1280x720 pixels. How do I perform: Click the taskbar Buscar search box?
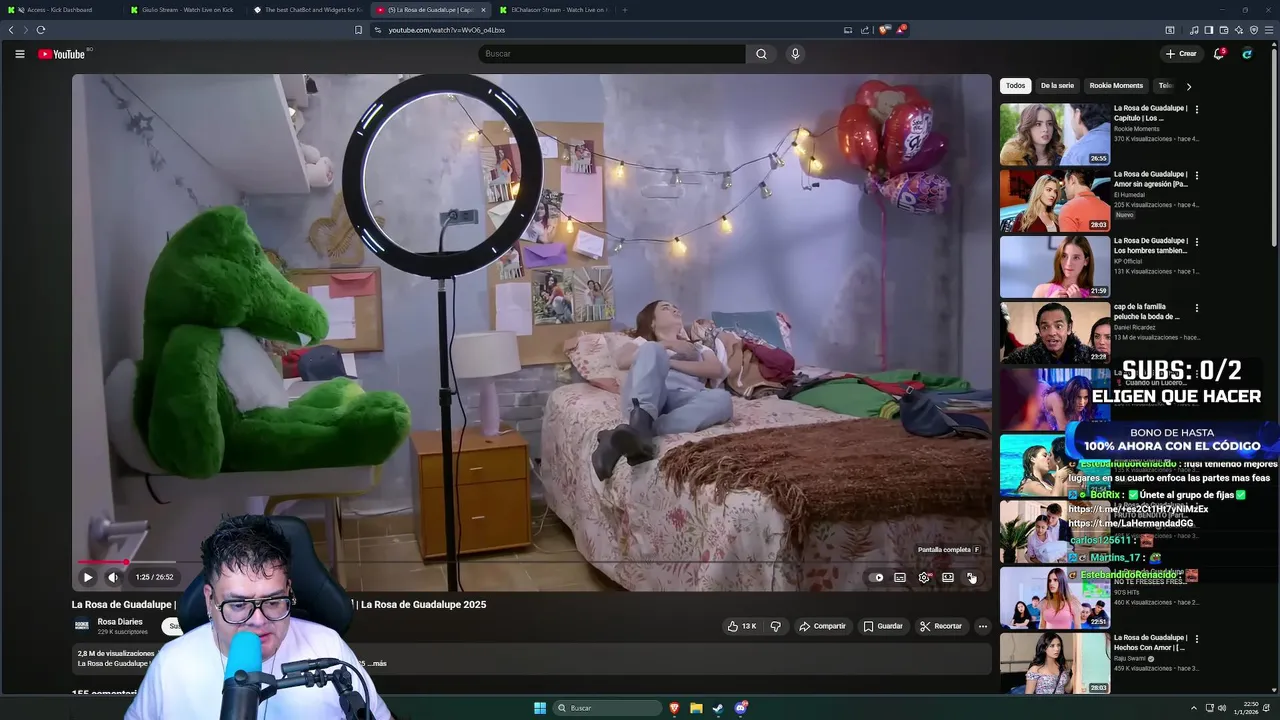[x=608, y=708]
